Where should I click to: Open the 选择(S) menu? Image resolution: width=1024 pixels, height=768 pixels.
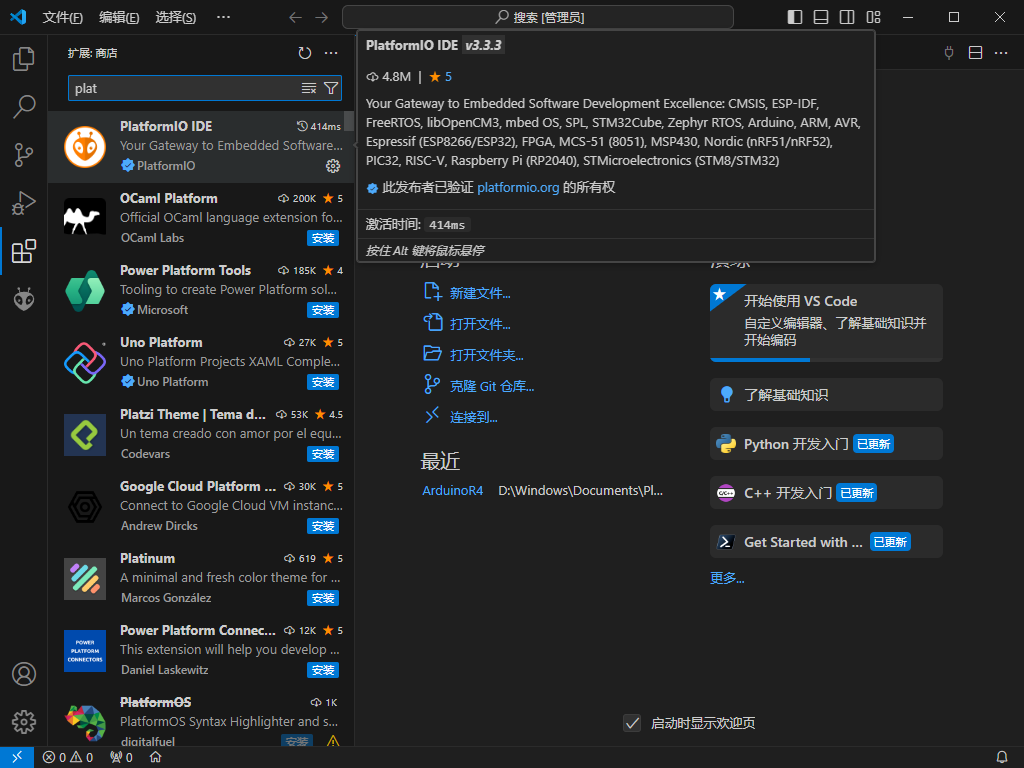[x=176, y=17]
